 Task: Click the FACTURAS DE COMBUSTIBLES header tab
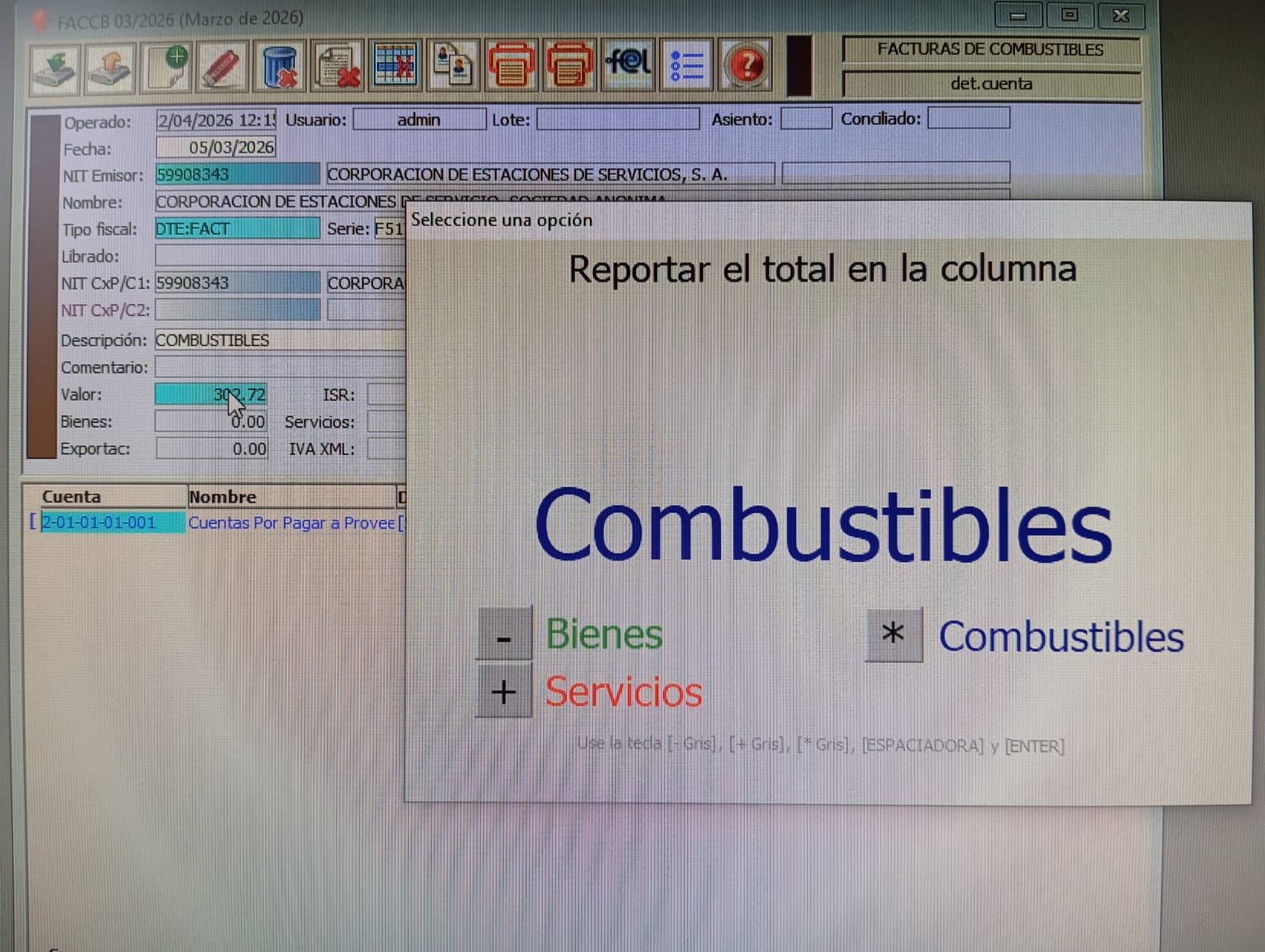pos(990,50)
